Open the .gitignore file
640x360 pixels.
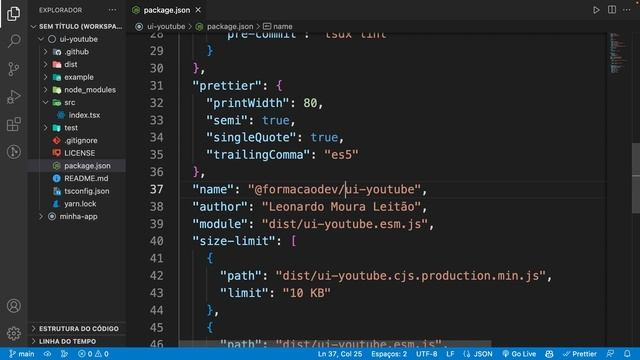coord(81,140)
